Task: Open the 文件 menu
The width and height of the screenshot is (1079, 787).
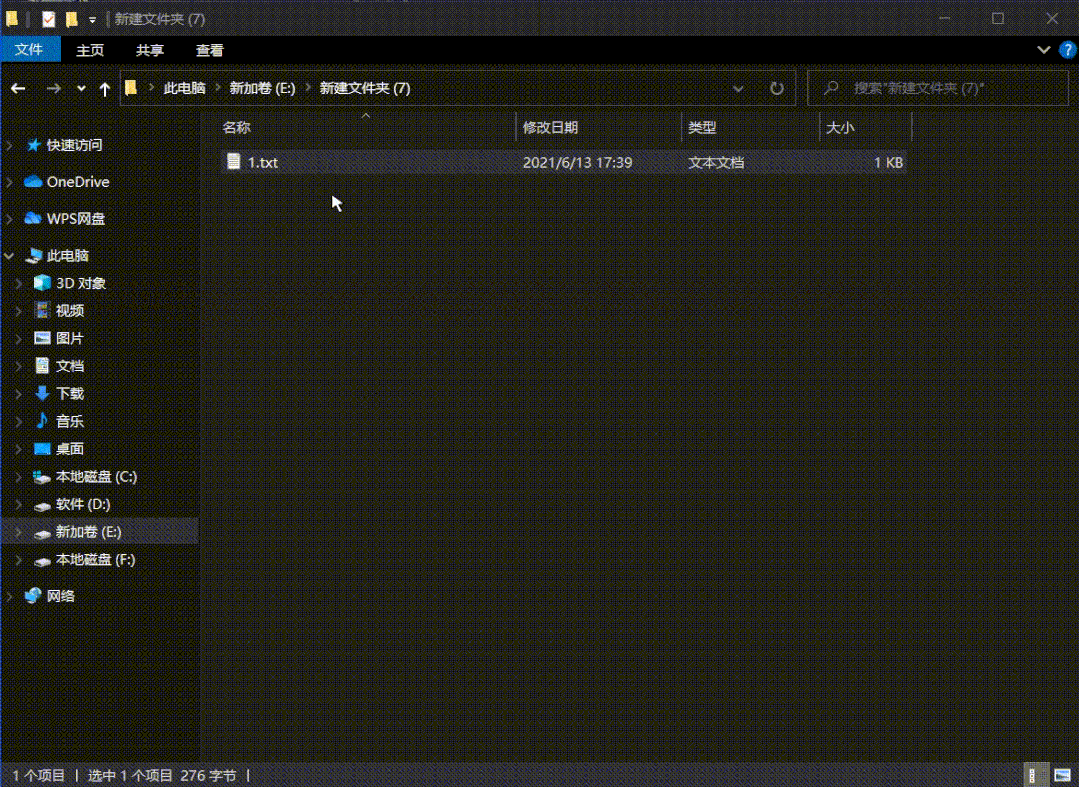Action: click(x=30, y=49)
